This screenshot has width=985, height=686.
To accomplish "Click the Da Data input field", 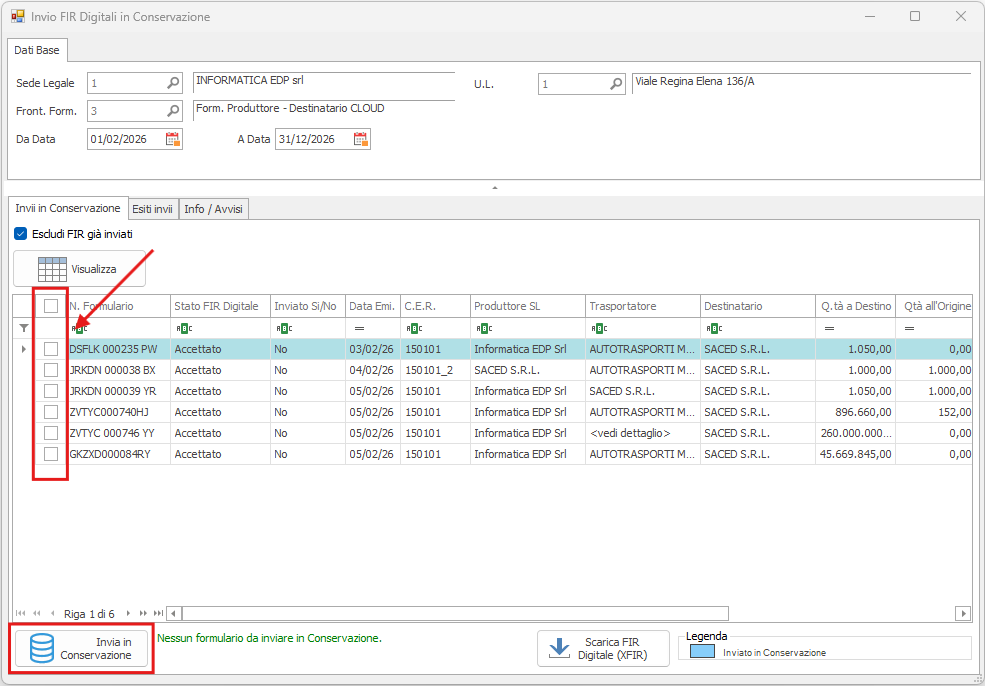I will [125, 139].
